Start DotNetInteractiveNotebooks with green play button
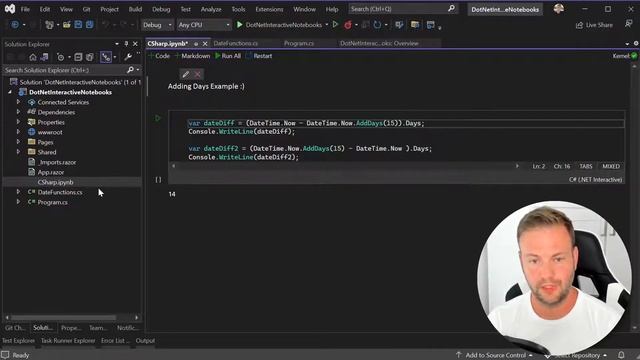This screenshot has height=360, width=640. (240, 25)
